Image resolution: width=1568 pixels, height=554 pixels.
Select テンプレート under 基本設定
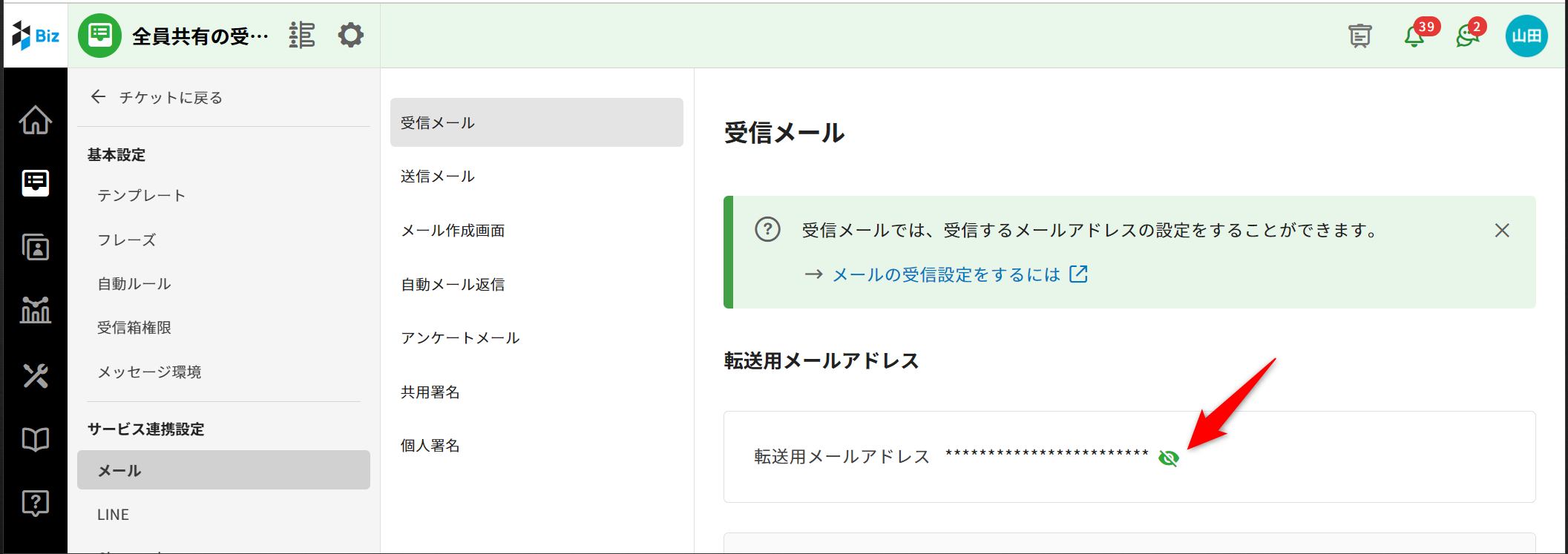141,196
